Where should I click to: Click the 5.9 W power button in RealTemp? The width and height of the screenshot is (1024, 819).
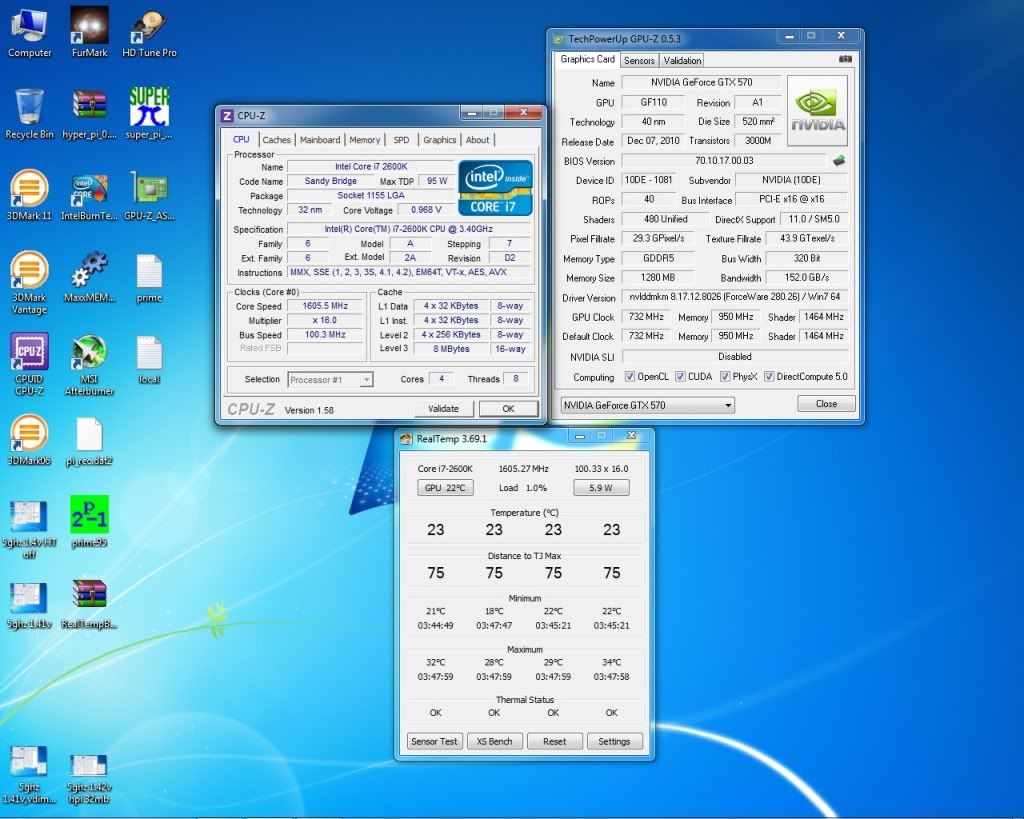tap(601, 488)
